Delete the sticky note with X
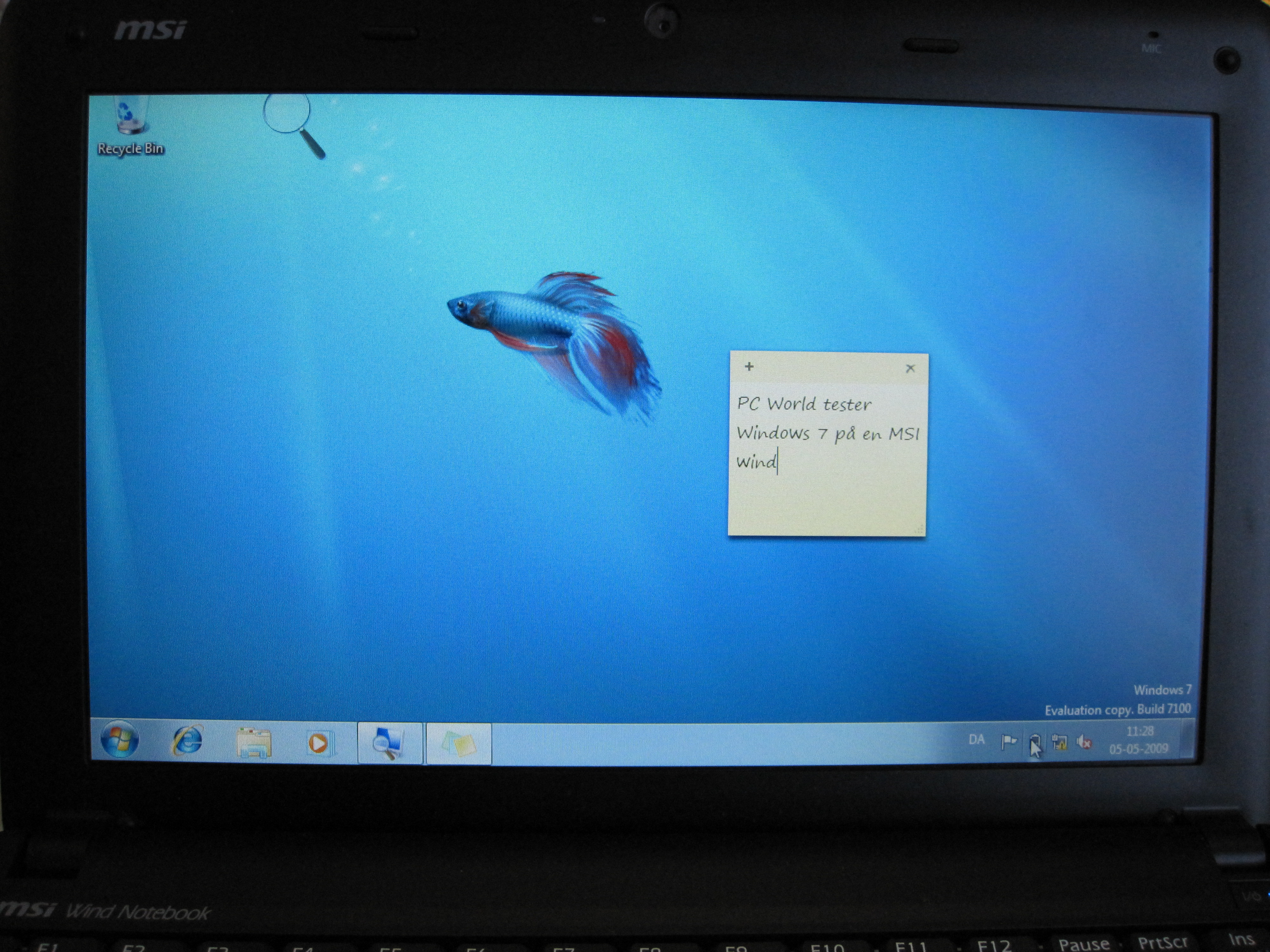Image resolution: width=1270 pixels, height=952 pixels. (x=910, y=368)
